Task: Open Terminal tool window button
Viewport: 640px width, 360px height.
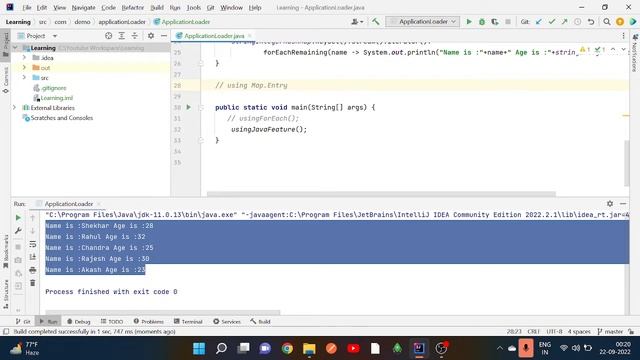Action: tap(188, 322)
